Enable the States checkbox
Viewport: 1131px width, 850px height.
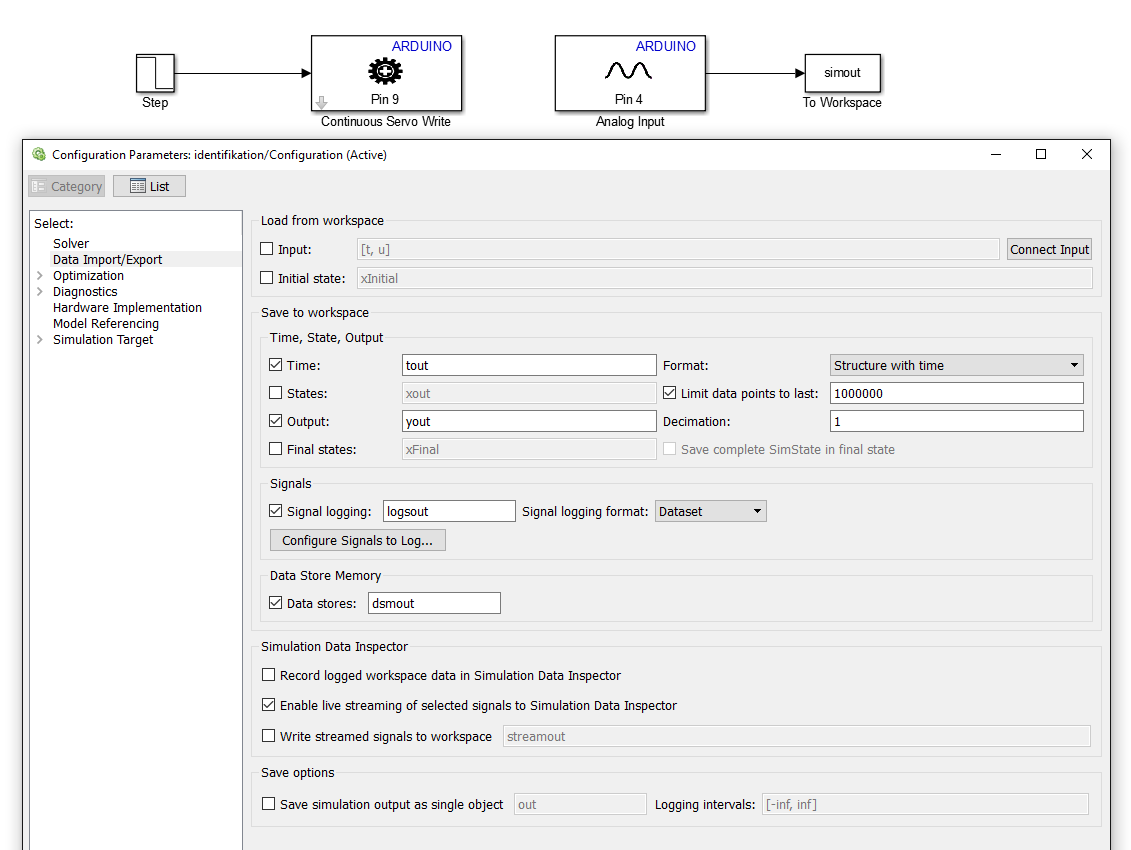coord(276,394)
